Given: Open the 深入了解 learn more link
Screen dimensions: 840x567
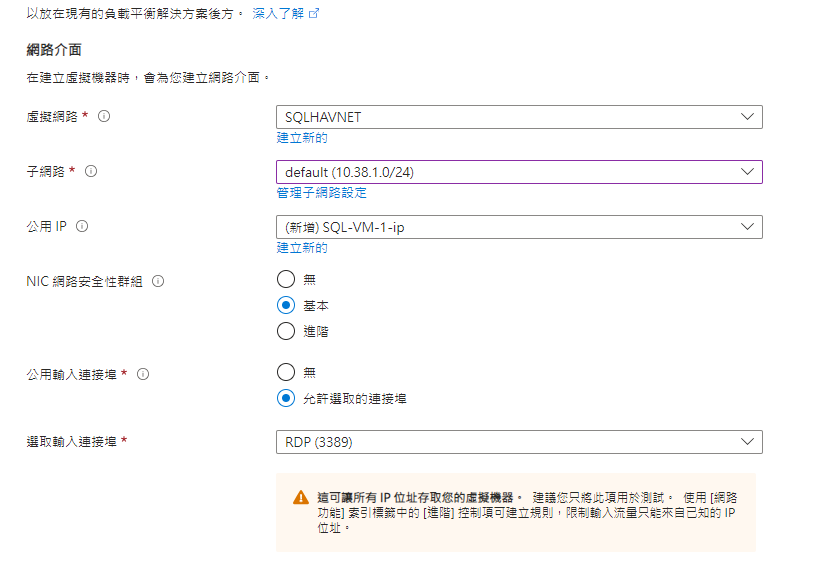Looking at the screenshot, I should coord(278,13).
